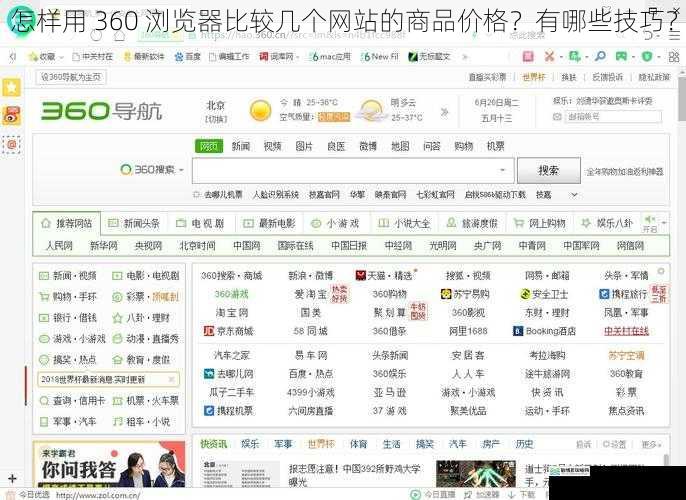This screenshot has width=686, height=500.
Task: Select the 图片 search tab
Action: coord(304,146)
